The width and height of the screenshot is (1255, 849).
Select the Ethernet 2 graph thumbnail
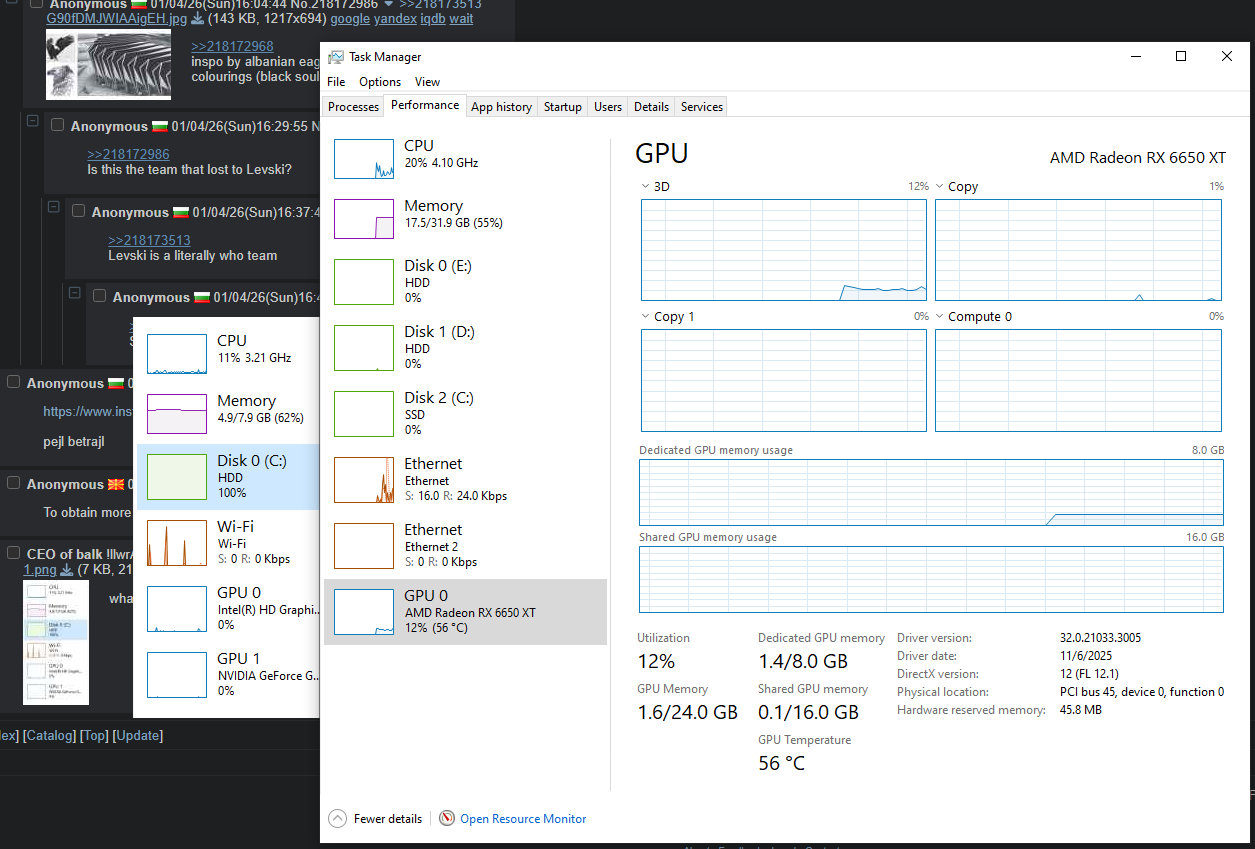click(364, 546)
